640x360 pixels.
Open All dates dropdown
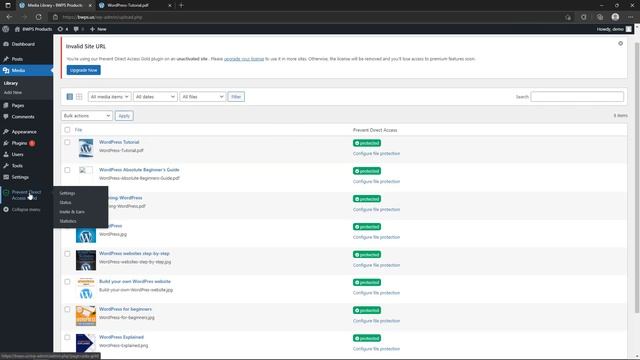pyautogui.click(x=155, y=97)
